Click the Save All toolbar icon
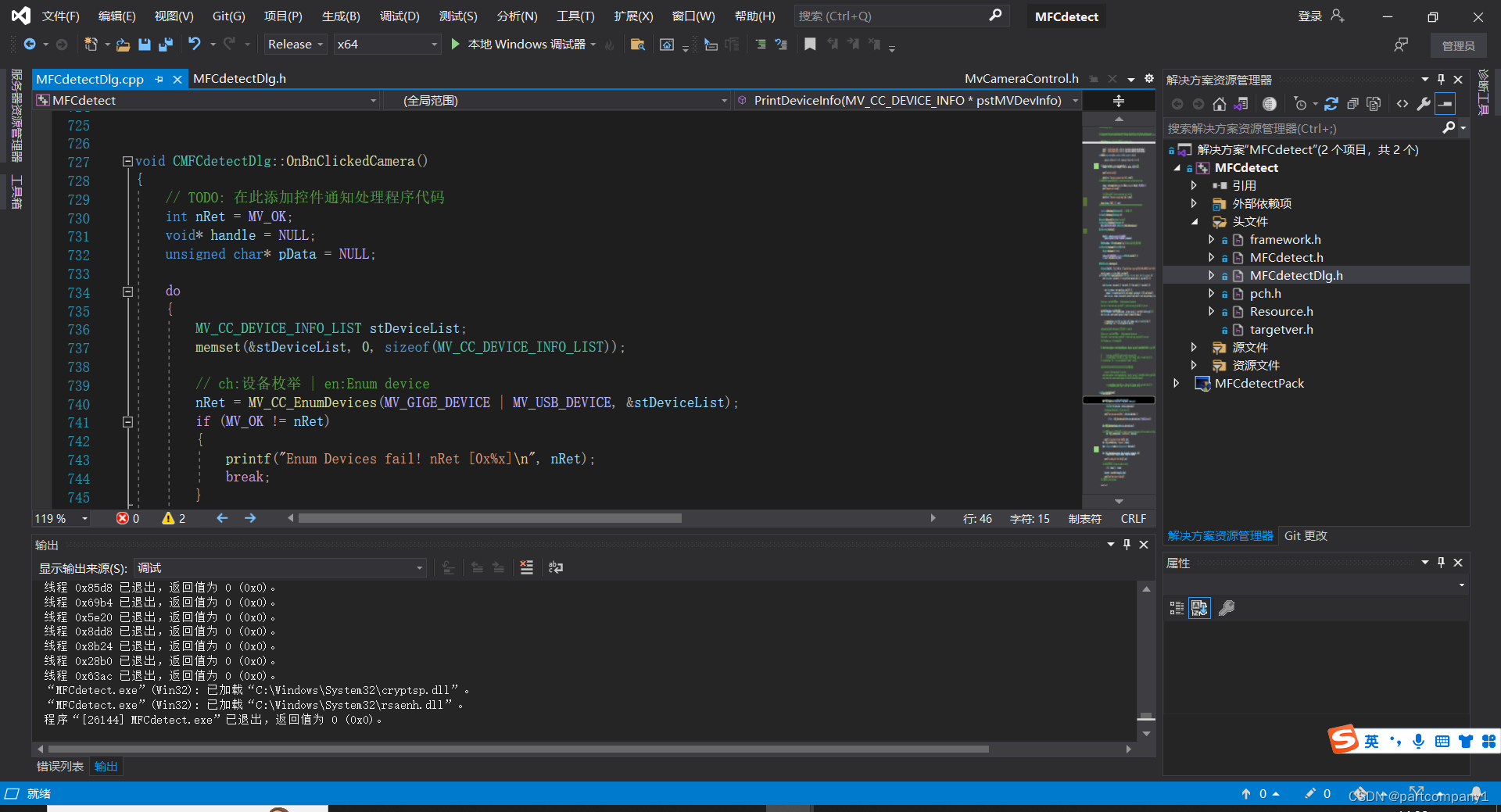The width and height of the screenshot is (1501, 812). [165, 45]
